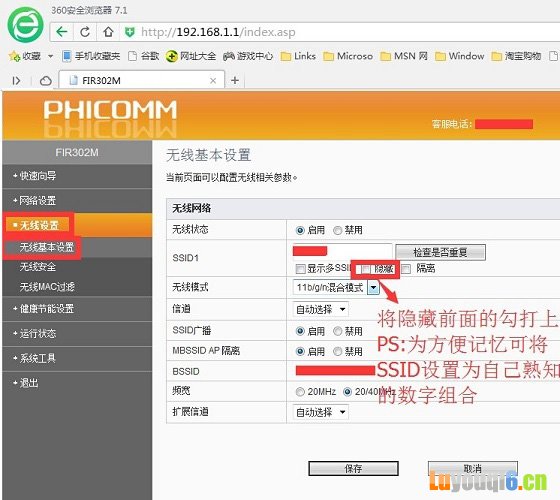Open the 信道 自动选择 dropdown
Screen dimensions: 560x500
point(320,309)
